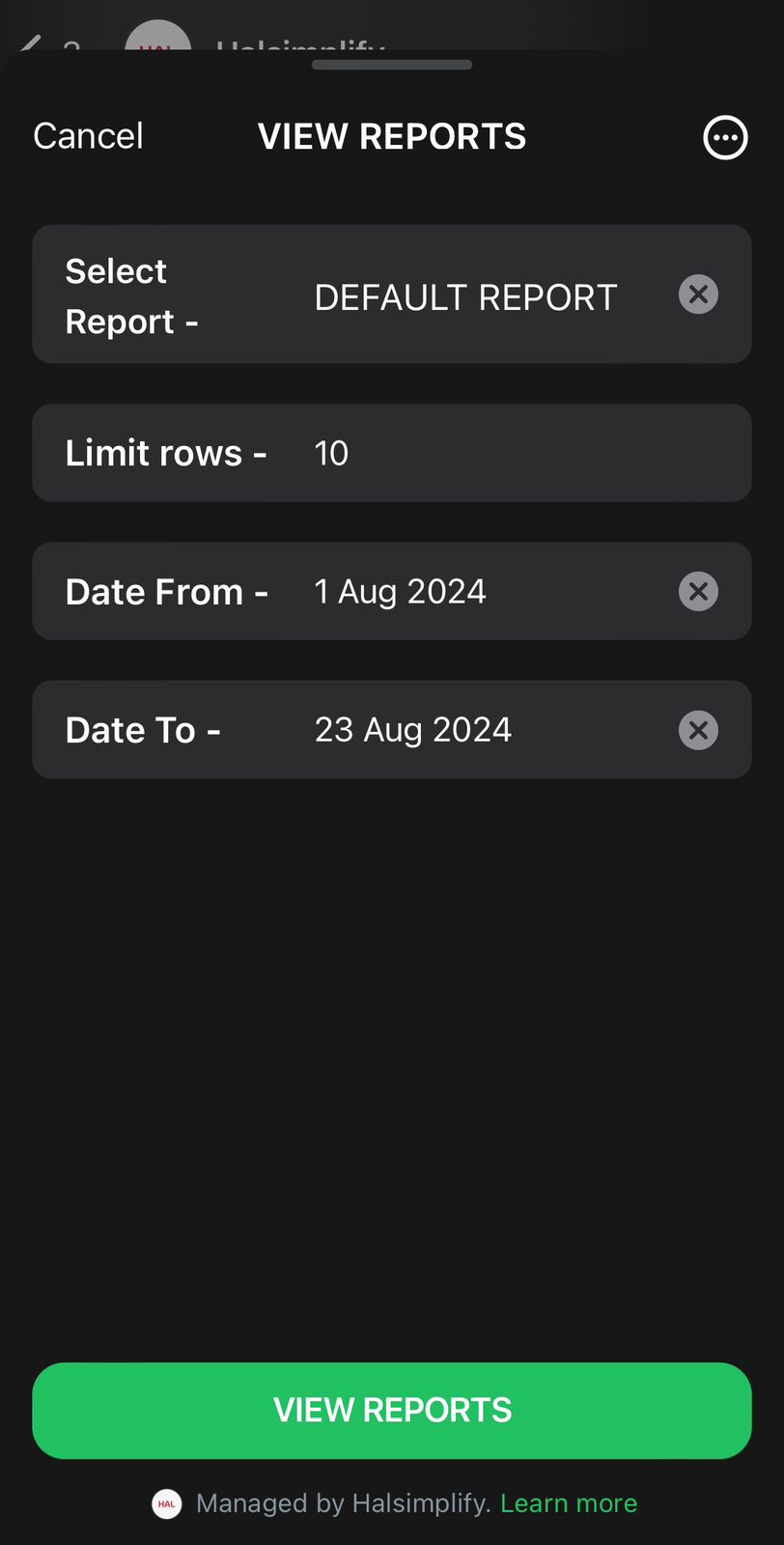Clear the Date To value
This screenshot has width=784, height=1545.
tap(698, 730)
